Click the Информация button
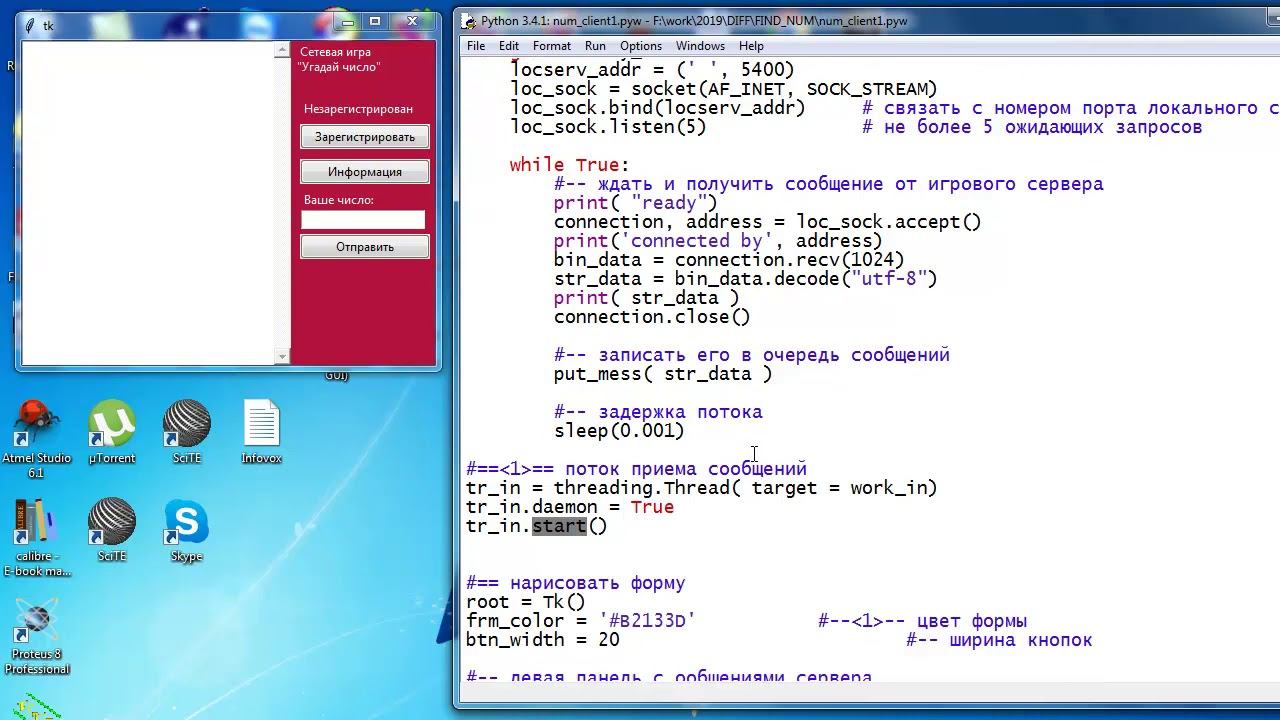Image resolution: width=1280 pixels, height=720 pixels. pyautogui.click(x=365, y=172)
